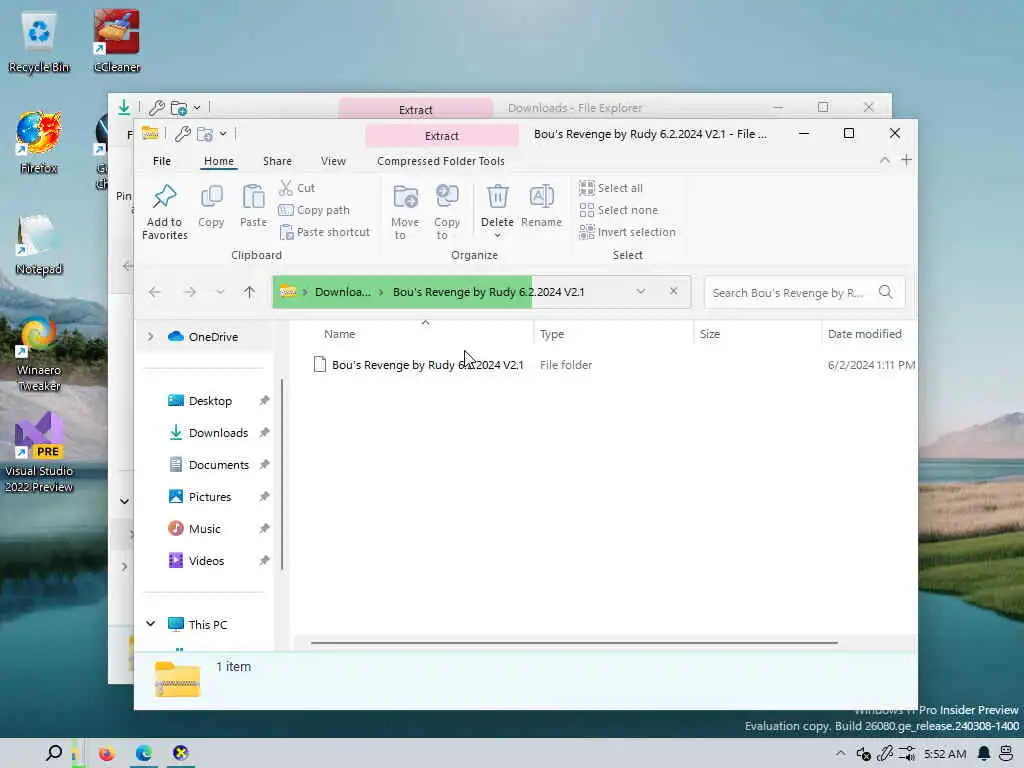Open the quick access toolbar customize dropdown
The height and width of the screenshot is (768, 1024).
(x=223, y=134)
